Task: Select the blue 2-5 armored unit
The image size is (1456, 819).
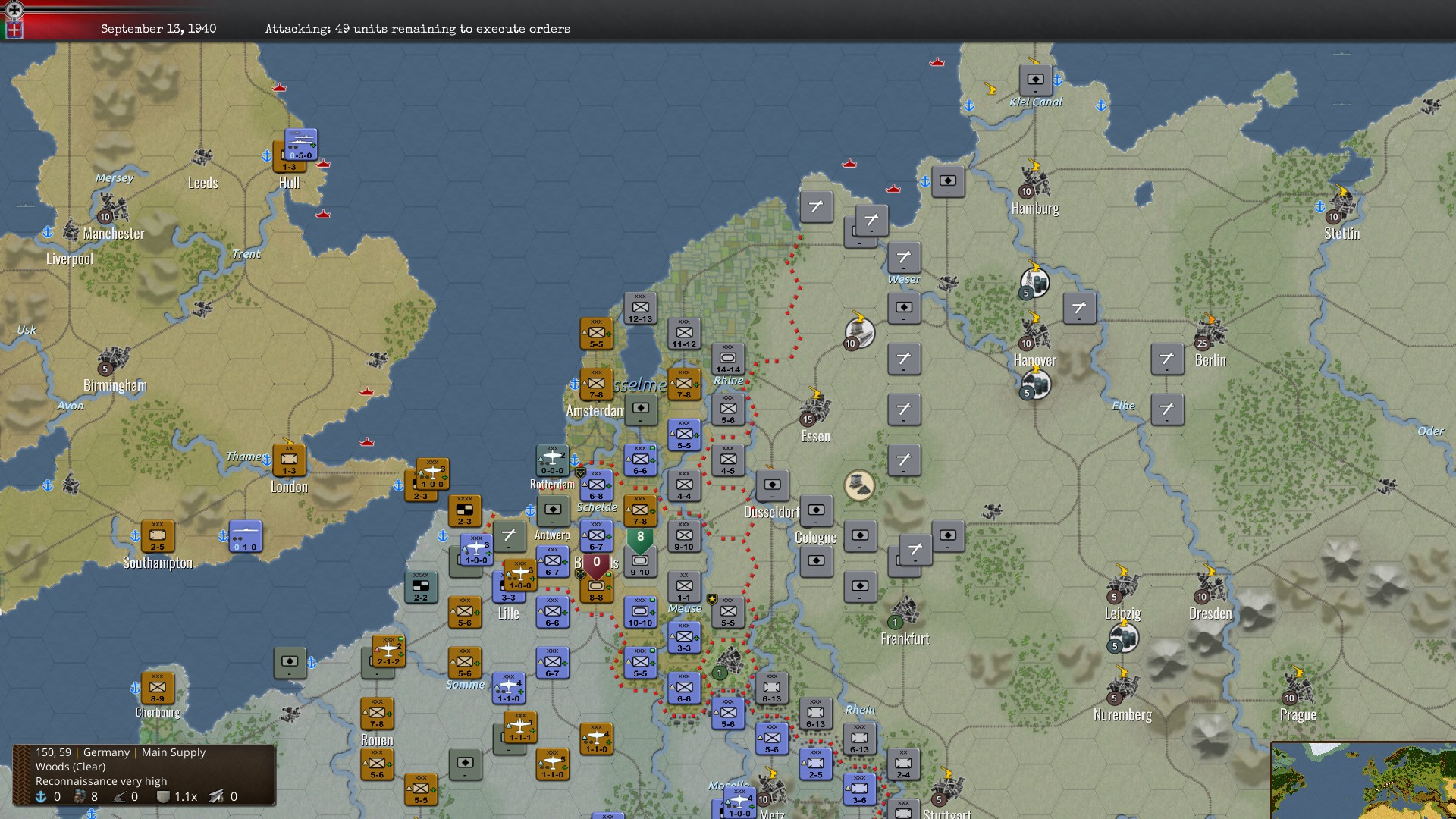Action: point(815,764)
